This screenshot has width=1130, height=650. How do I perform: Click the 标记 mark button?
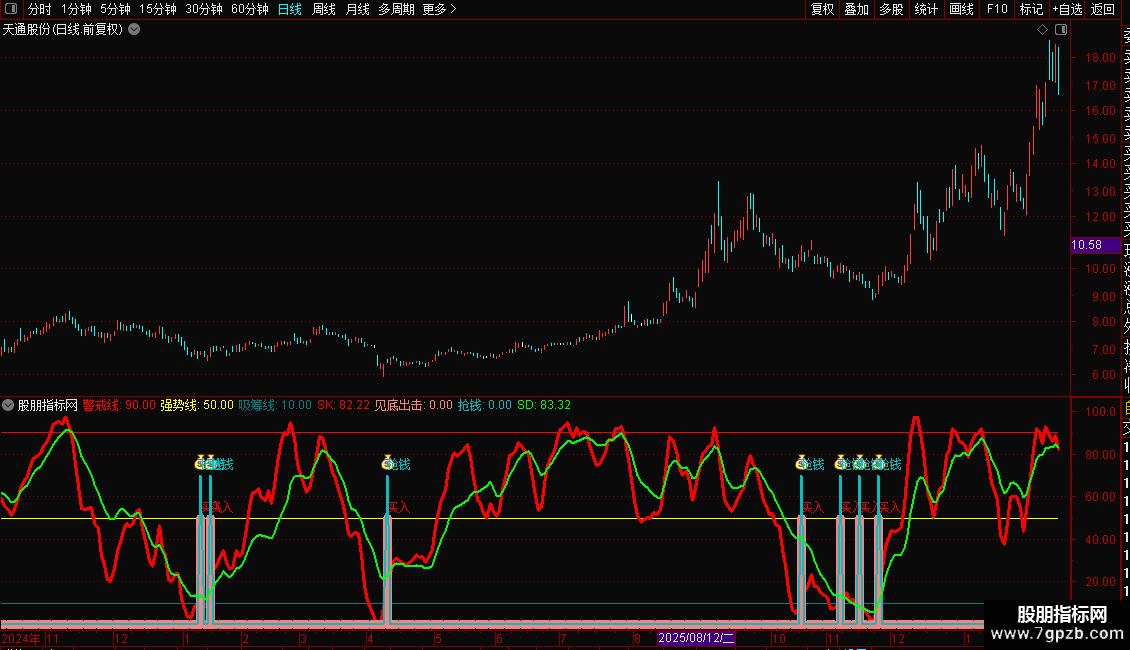tap(1031, 9)
